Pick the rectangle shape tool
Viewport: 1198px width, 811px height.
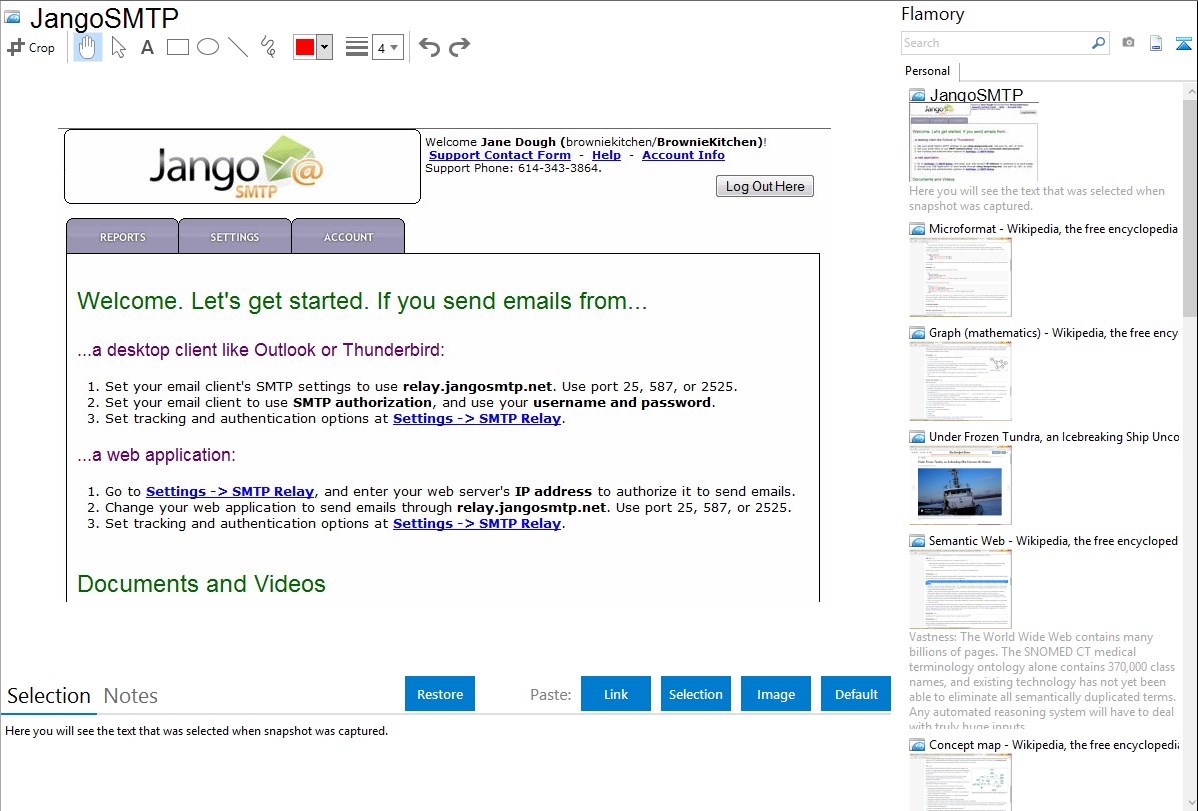point(178,47)
